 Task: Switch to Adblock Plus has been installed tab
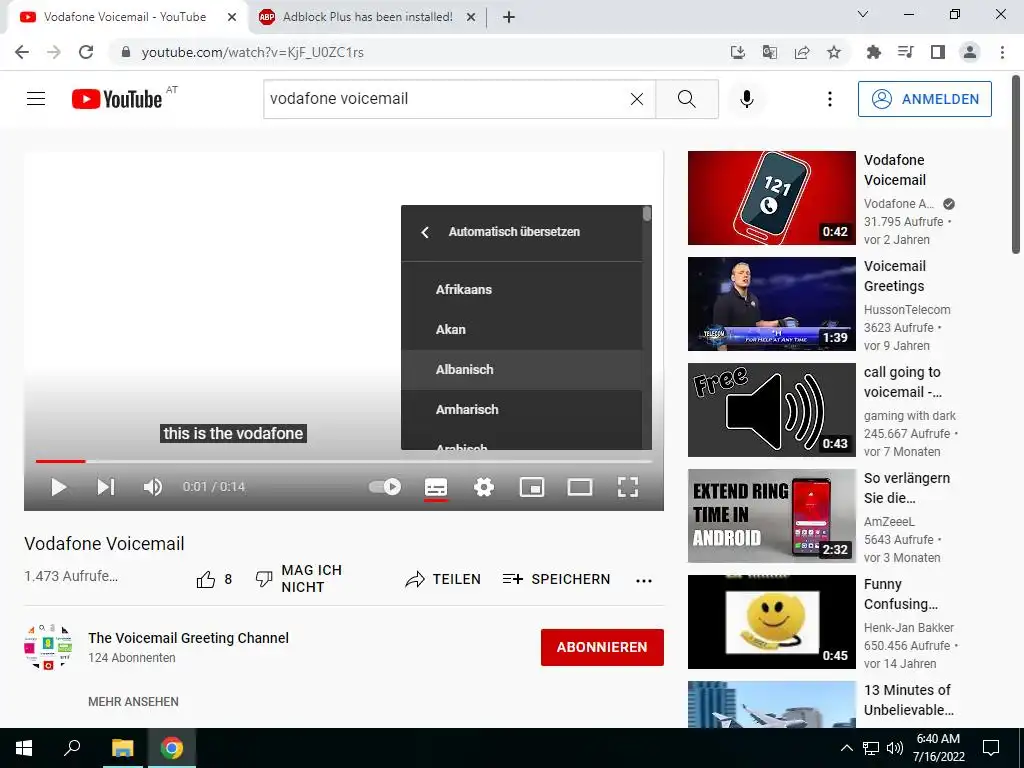point(367,17)
